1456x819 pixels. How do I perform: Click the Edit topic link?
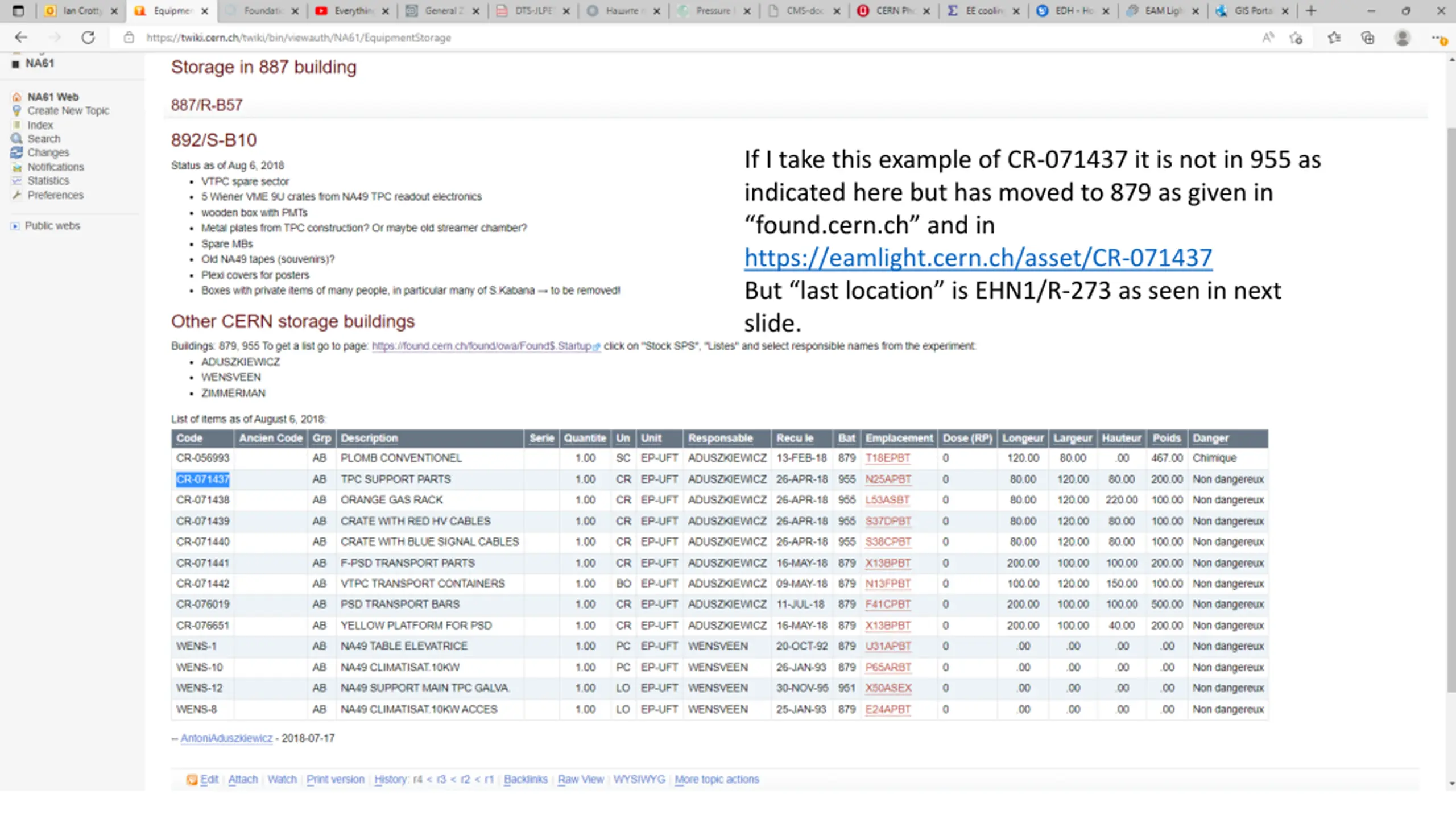pyautogui.click(x=209, y=780)
